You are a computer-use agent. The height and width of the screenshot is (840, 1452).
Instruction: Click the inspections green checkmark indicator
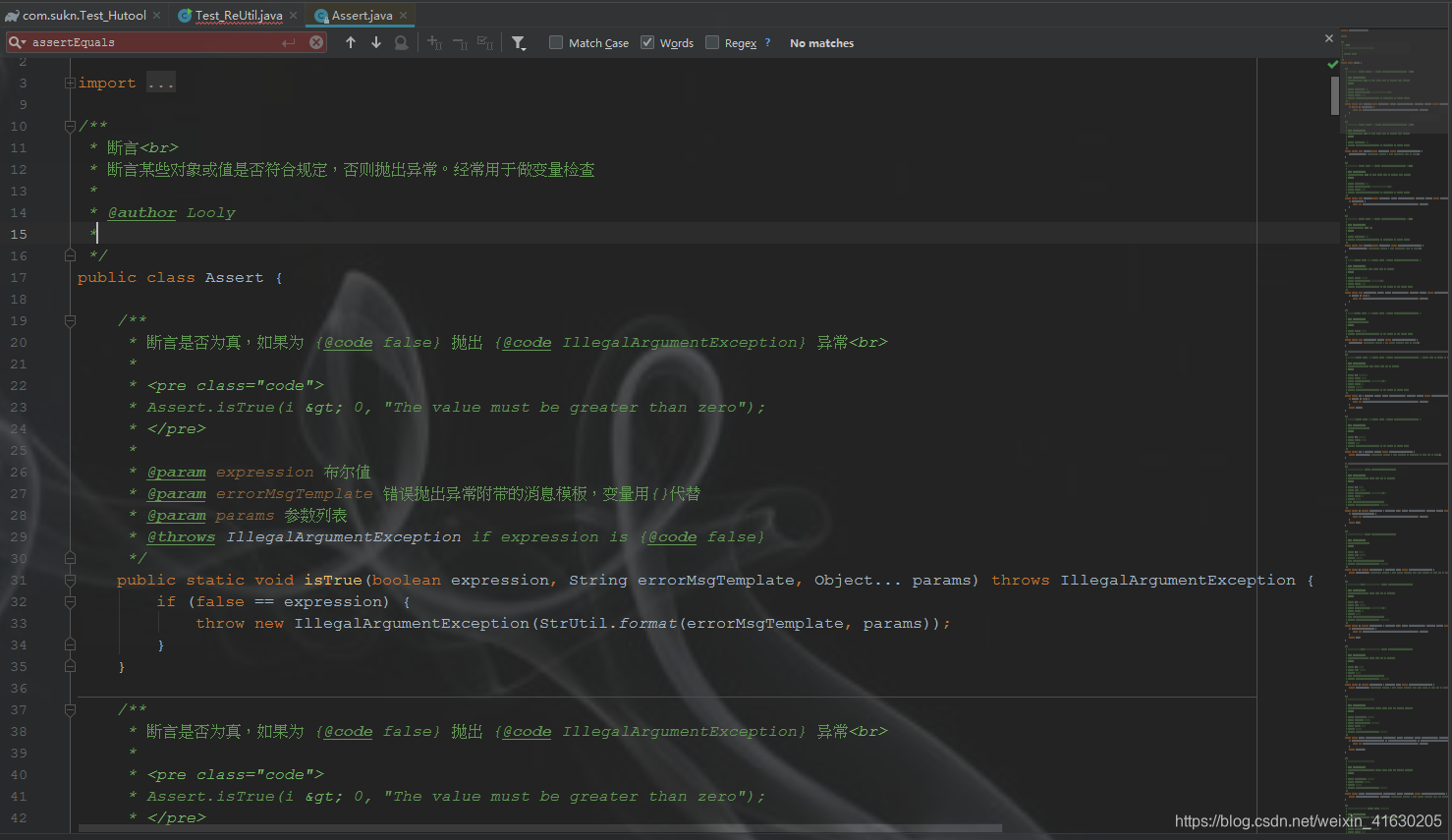(x=1332, y=62)
